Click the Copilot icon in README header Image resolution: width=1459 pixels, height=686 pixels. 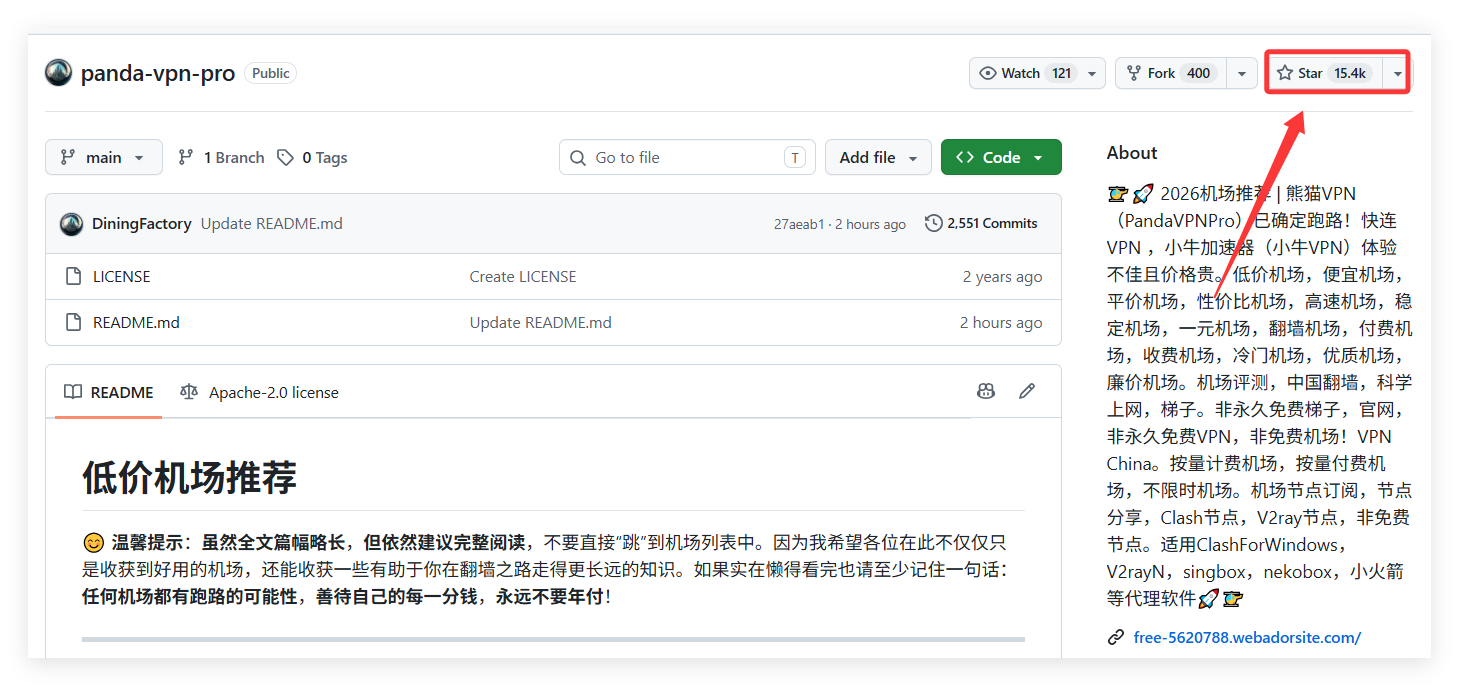(986, 391)
